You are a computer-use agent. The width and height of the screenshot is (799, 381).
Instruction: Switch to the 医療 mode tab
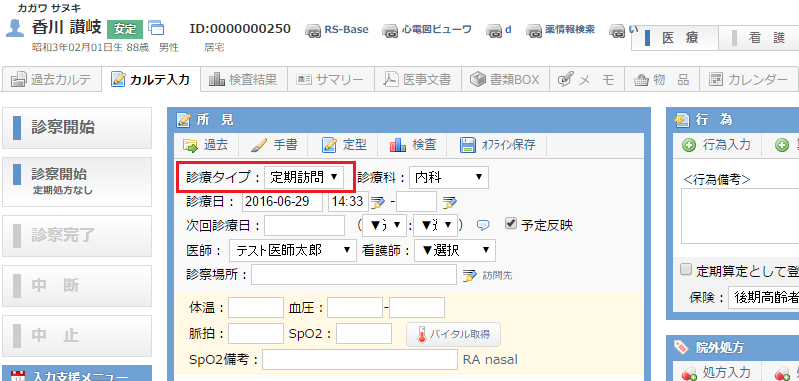tap(675, 38)
